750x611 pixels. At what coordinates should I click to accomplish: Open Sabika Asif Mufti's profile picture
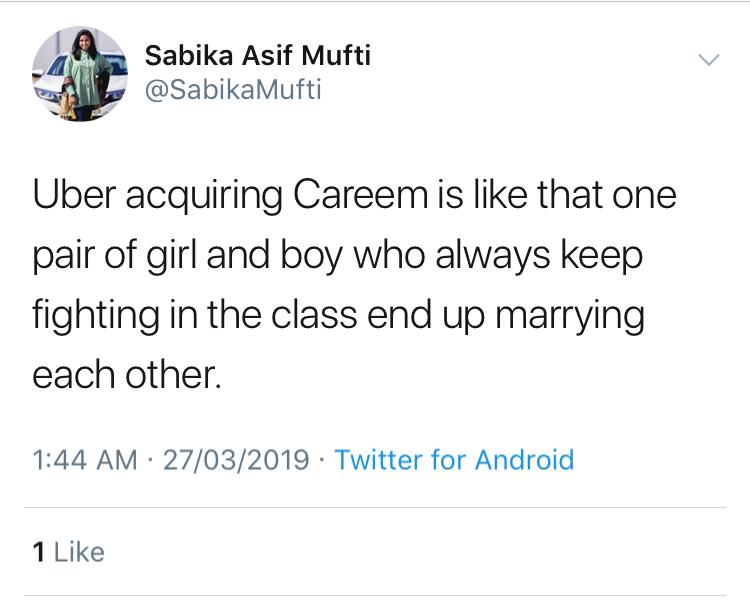[x=80, y=73]
